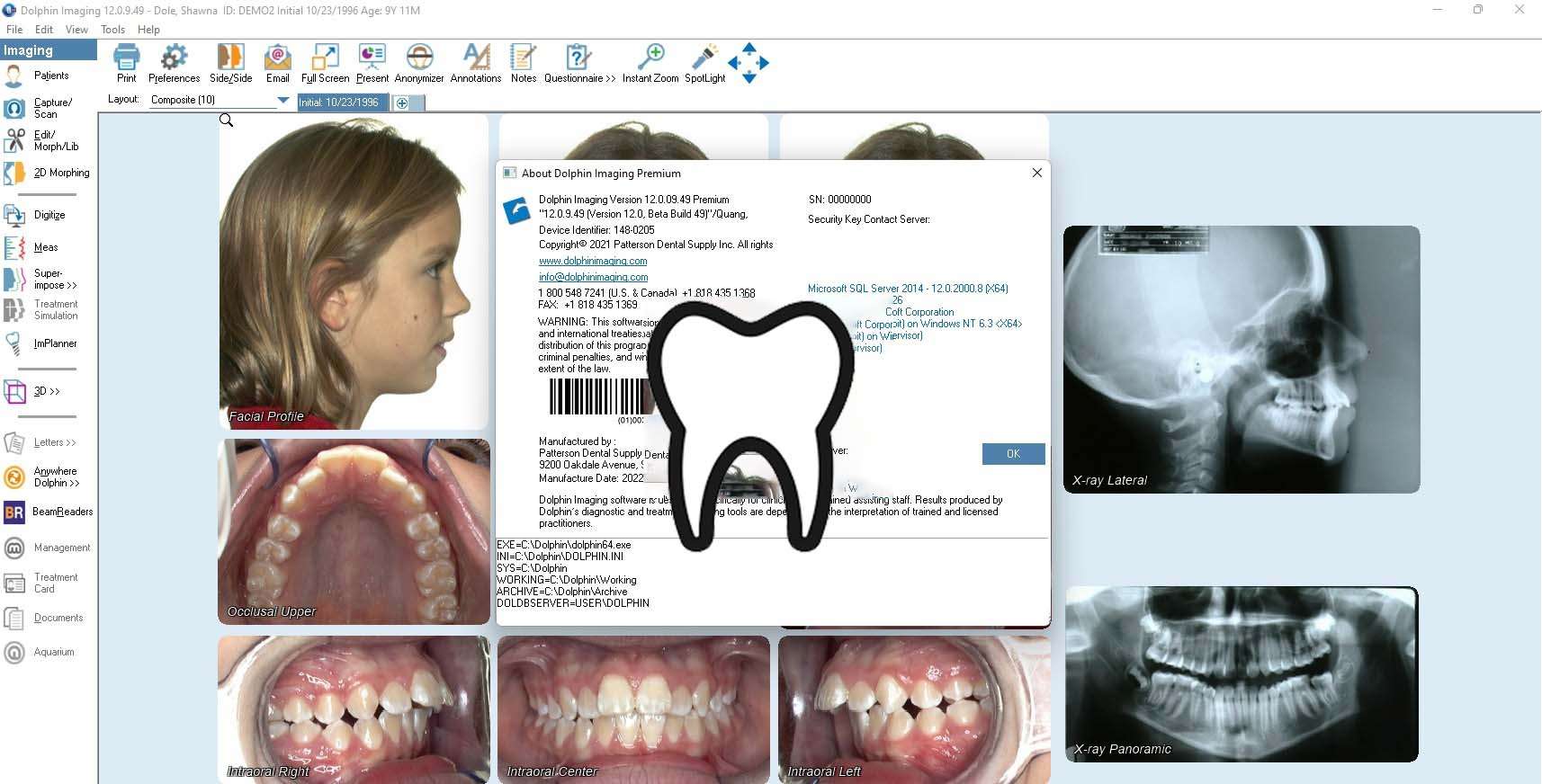1542x784 pixels.
Task: Activate the Instant Zoom magnifier
Action: 650,58
